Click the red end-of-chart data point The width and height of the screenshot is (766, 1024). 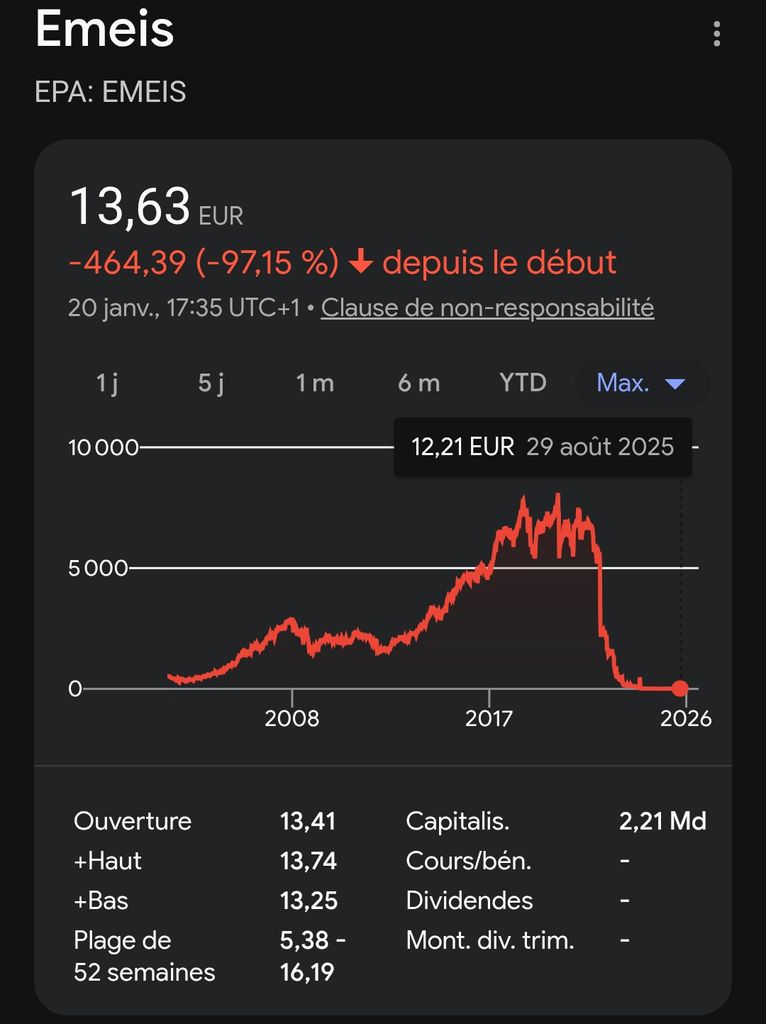tap(680, 688)
